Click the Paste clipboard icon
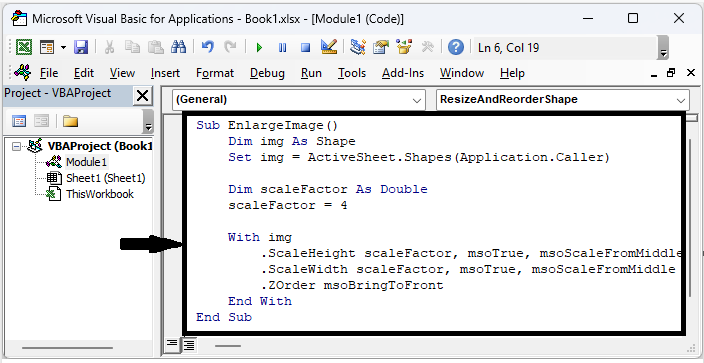The width and height of the screenshot is (704, 363). (156, 47)
